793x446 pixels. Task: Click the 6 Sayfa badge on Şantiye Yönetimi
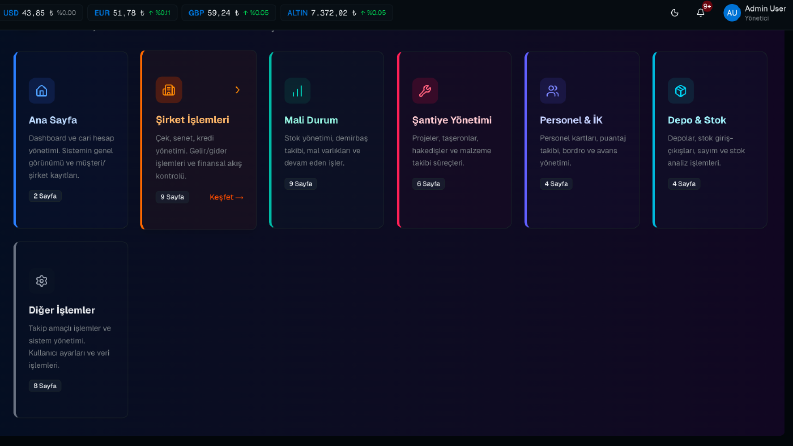428,184
